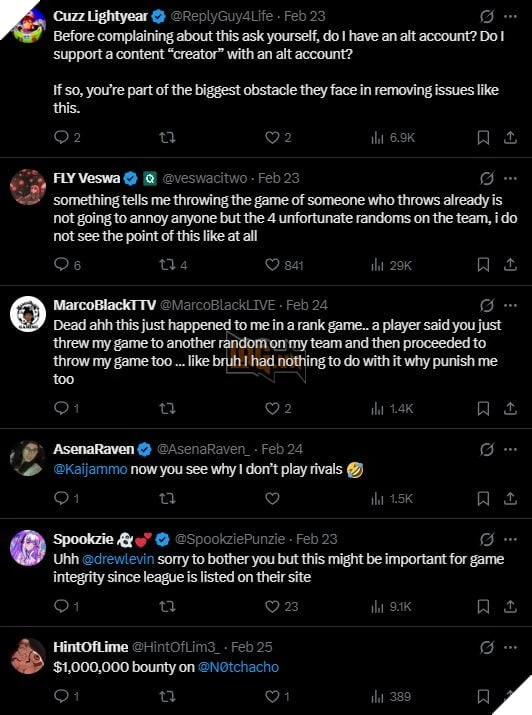Retweet HintOfLime's bounty tweet
The height and width of the screenshot is (715, 532).
[167, 696]
